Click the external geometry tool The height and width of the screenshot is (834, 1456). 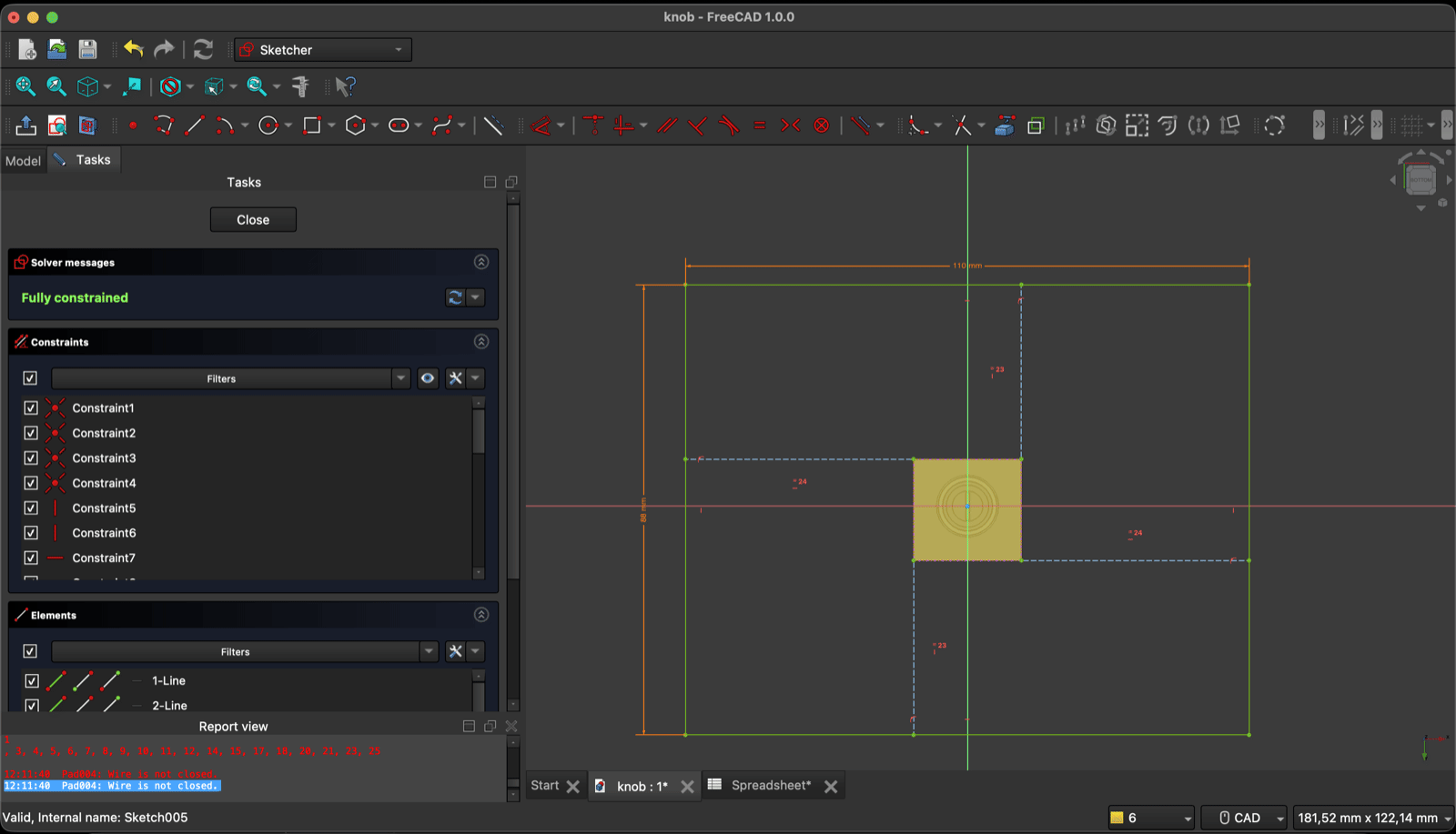click(1005, 126)
